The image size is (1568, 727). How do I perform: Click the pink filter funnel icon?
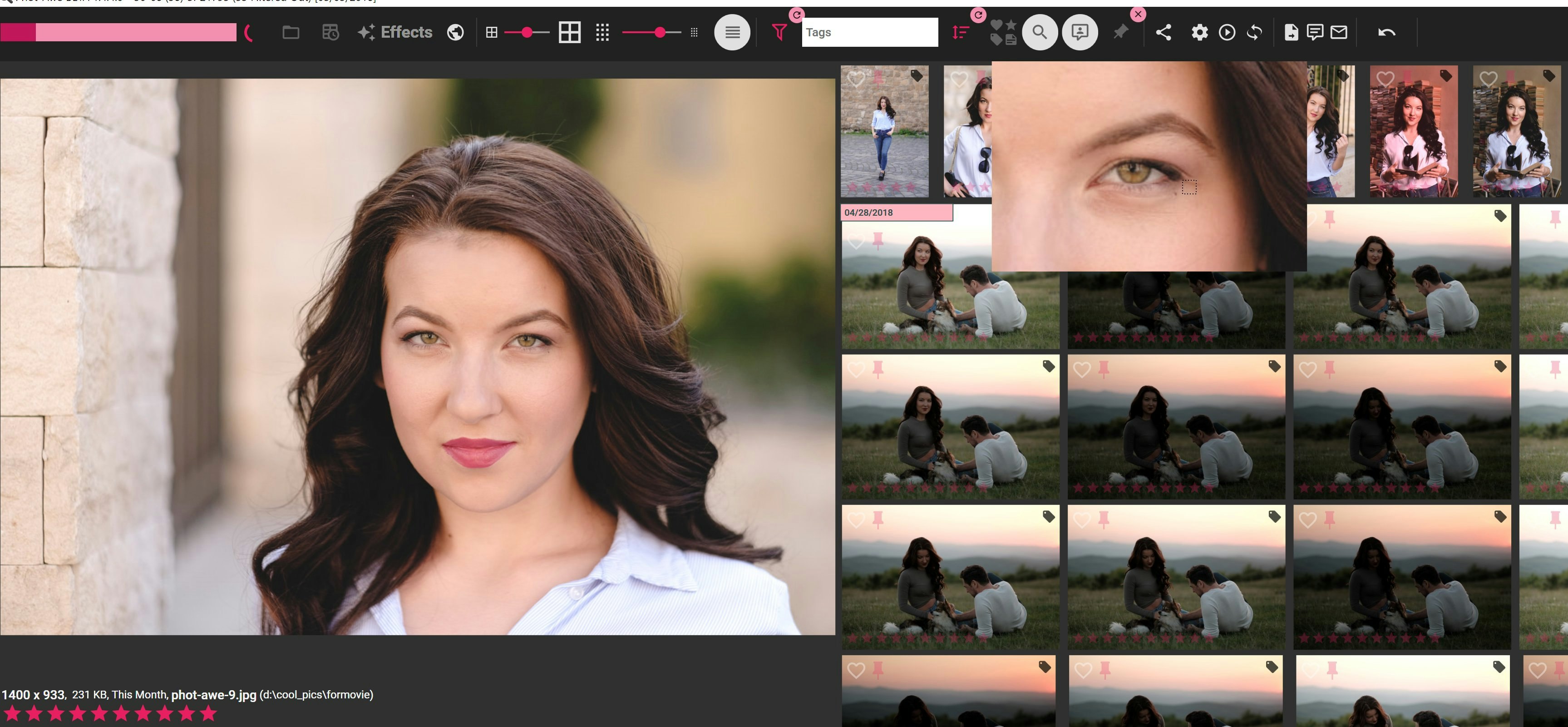coord(779,32)
